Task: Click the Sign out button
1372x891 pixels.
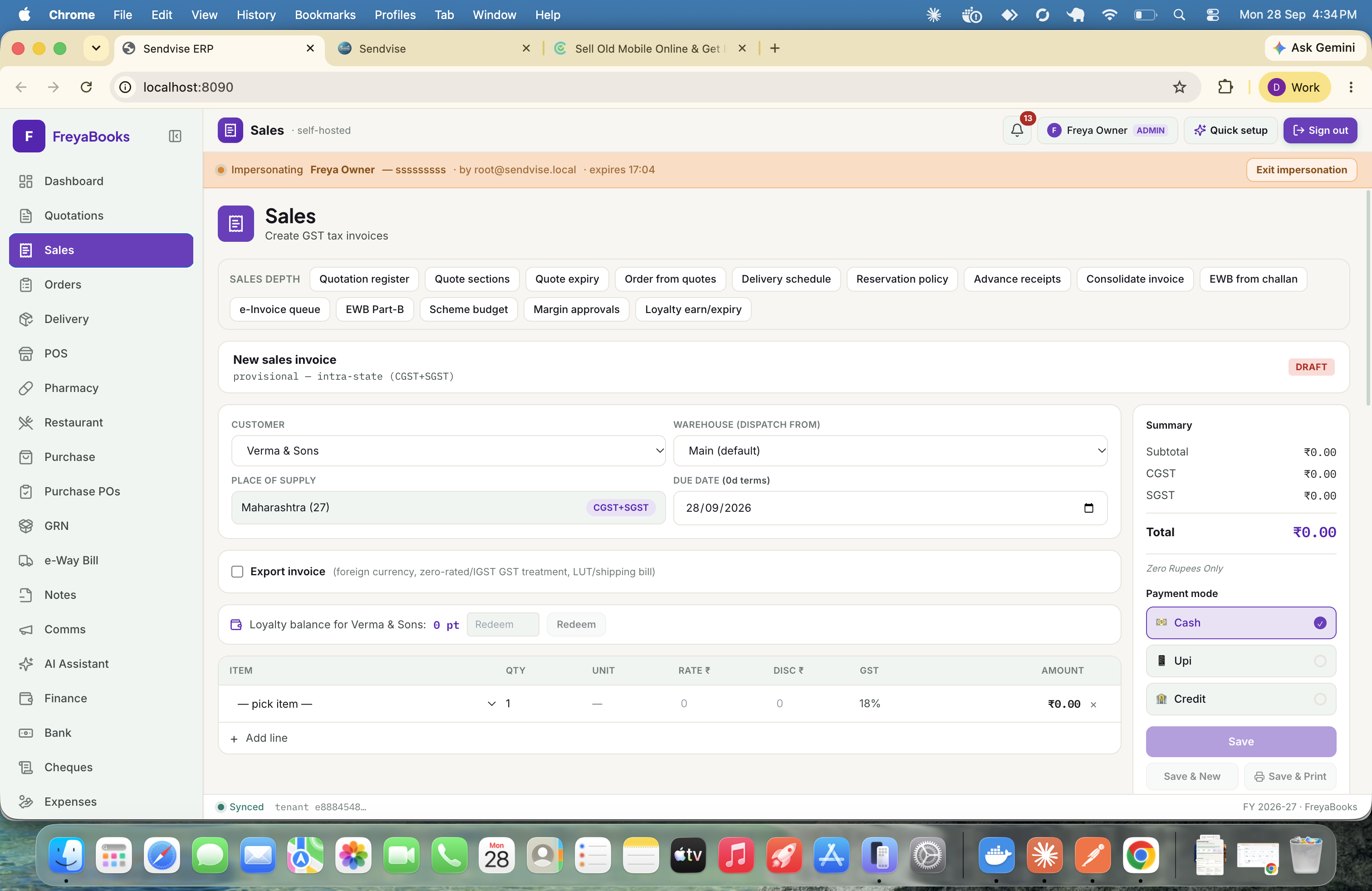Action: pyautogui.click(x=1320, y=130)
